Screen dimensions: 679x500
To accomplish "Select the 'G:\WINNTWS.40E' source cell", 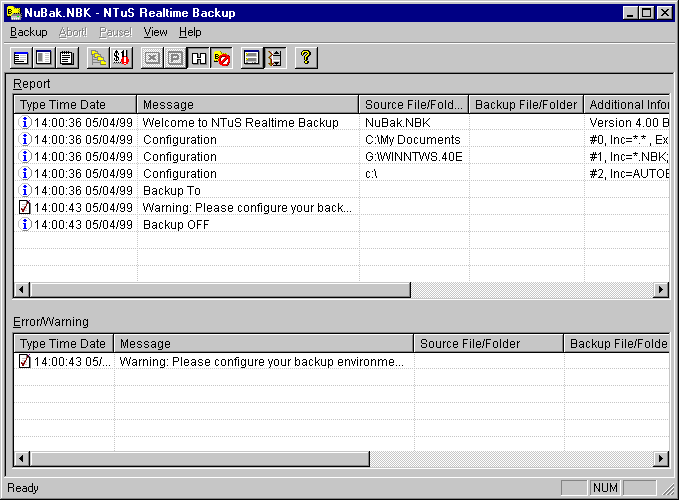I will [414, 157].
